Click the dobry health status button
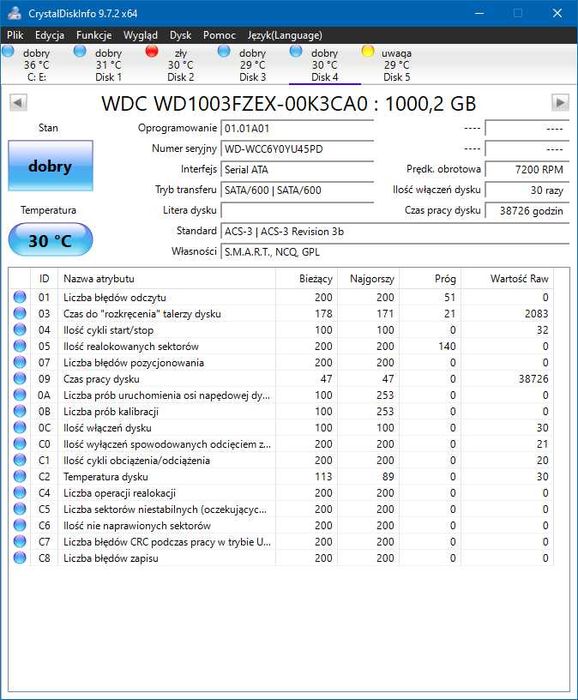The height and width of the screenshot is (700, 578). (x=50, y=166)
